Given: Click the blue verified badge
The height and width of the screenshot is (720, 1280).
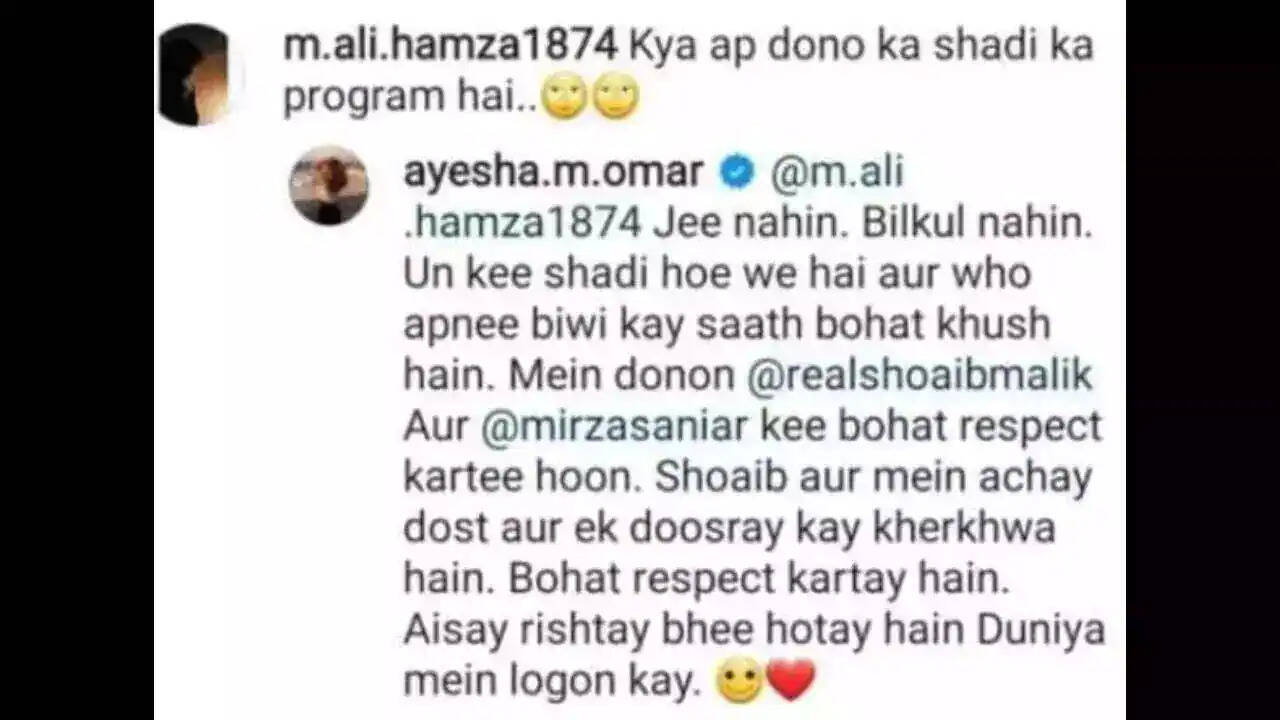Looking at the screenshot, I should 738,173.
